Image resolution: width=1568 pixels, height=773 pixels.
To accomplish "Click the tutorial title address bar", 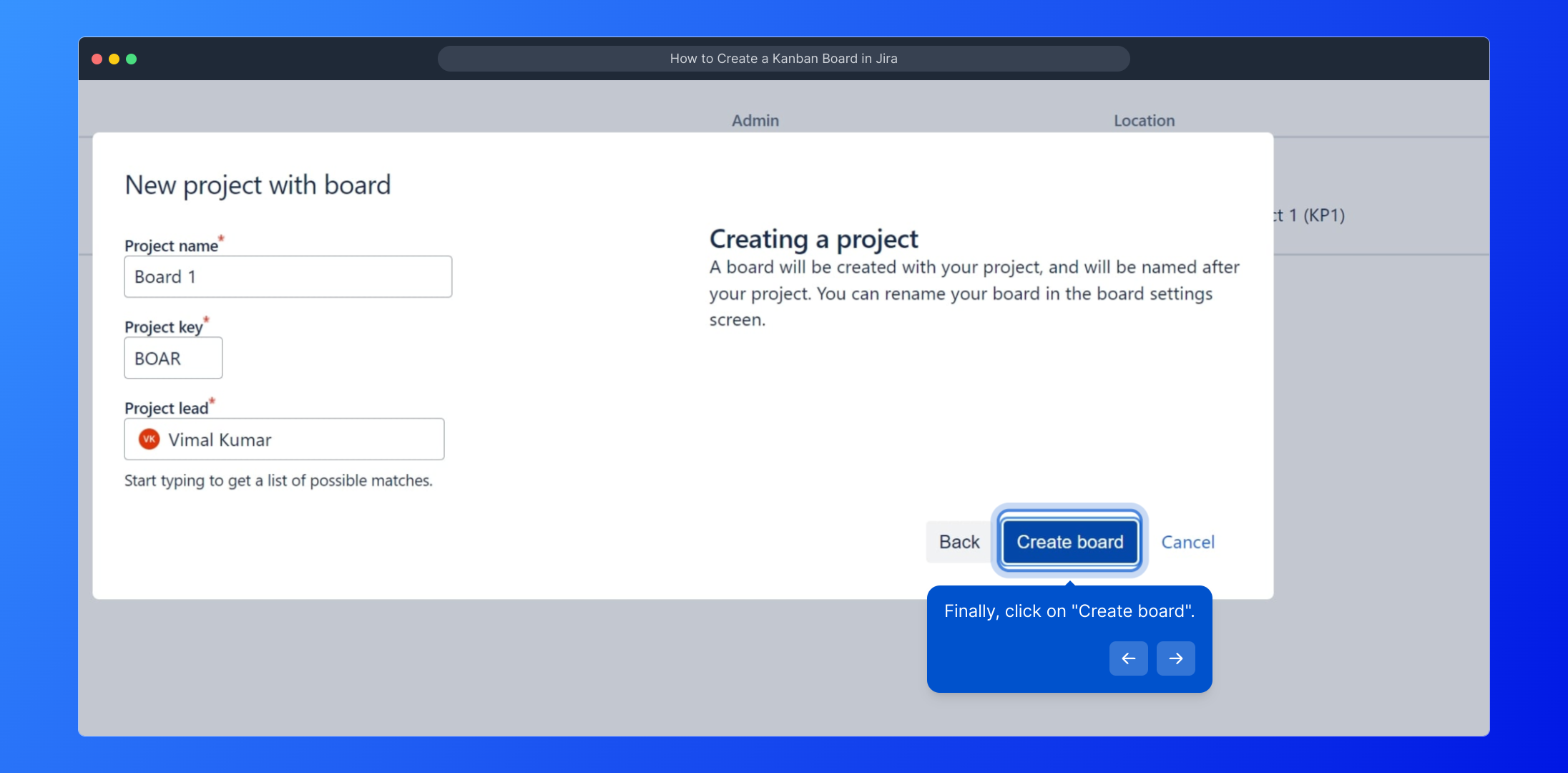I will [783, 59].
